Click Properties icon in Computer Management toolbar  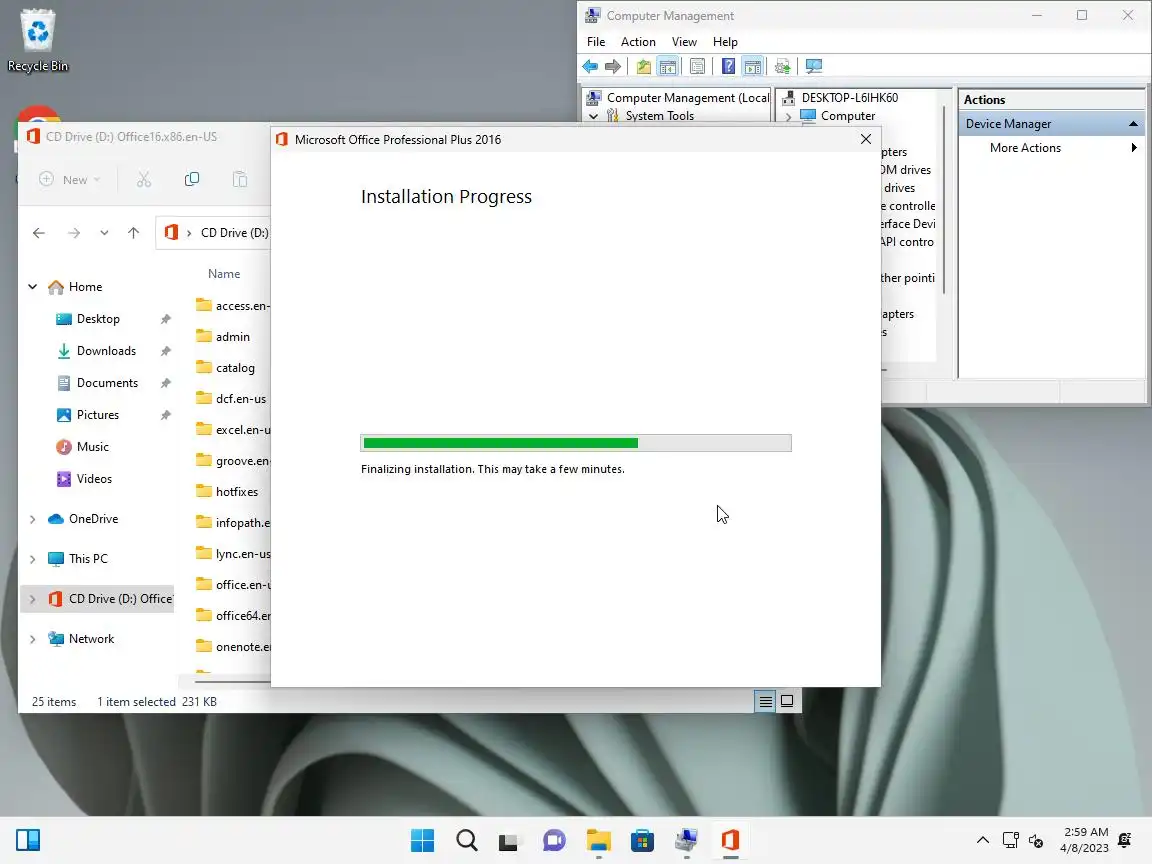tap(697, 67)
